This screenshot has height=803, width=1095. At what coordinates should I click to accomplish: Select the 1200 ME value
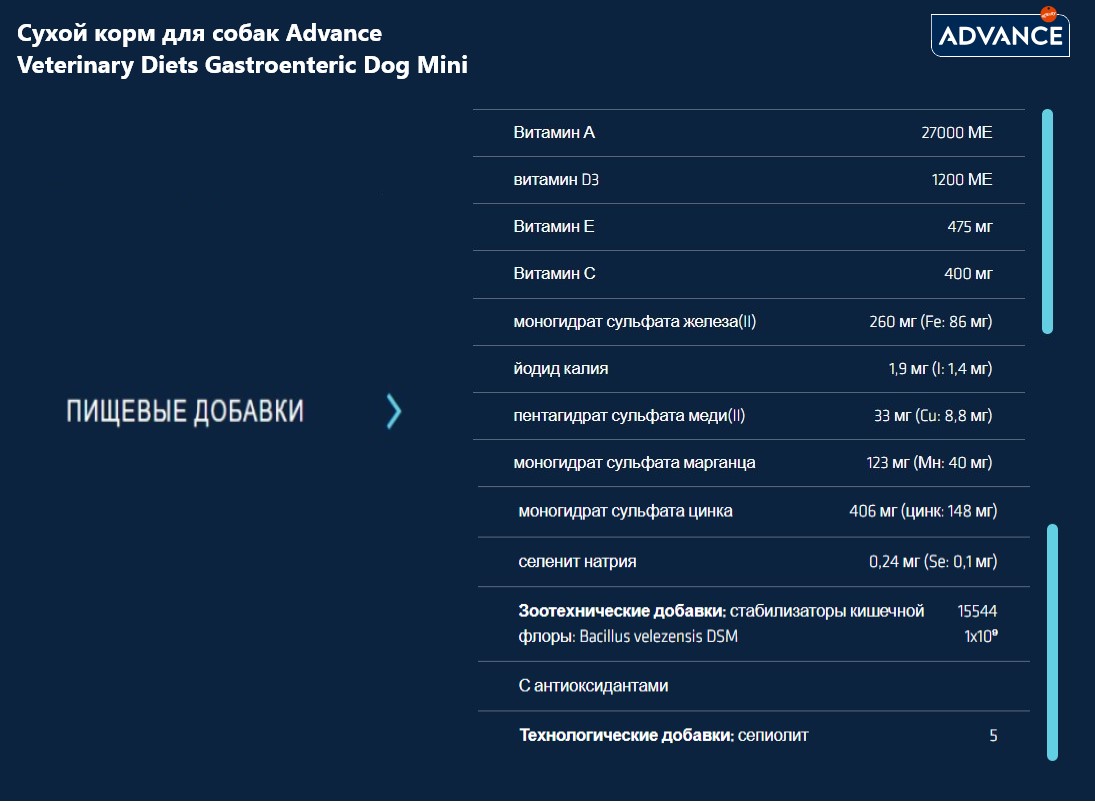click(x=962, y=179)
